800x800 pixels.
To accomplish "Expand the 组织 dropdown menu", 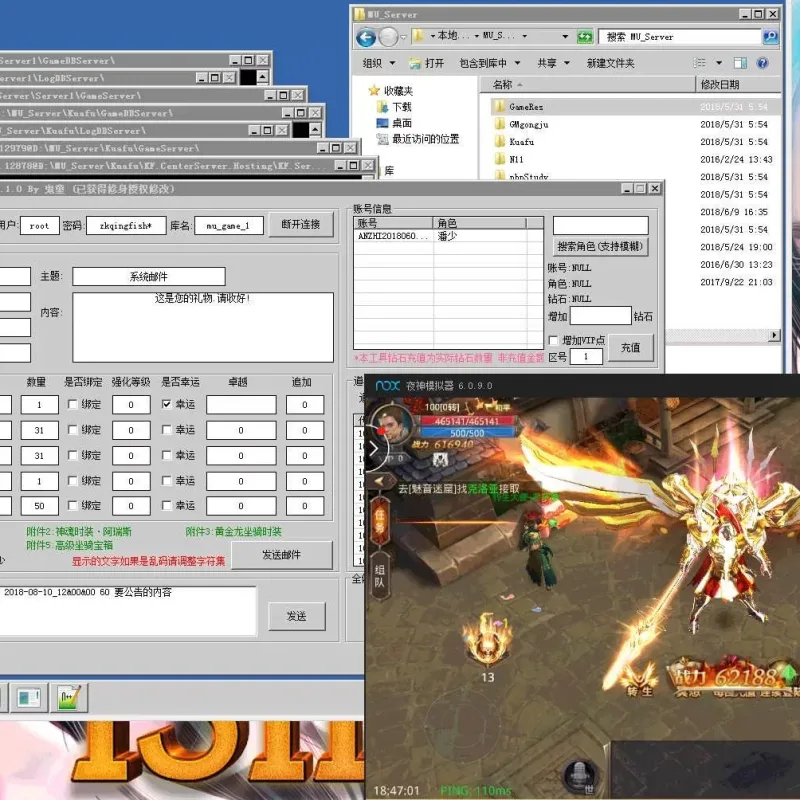I will 379,63.
